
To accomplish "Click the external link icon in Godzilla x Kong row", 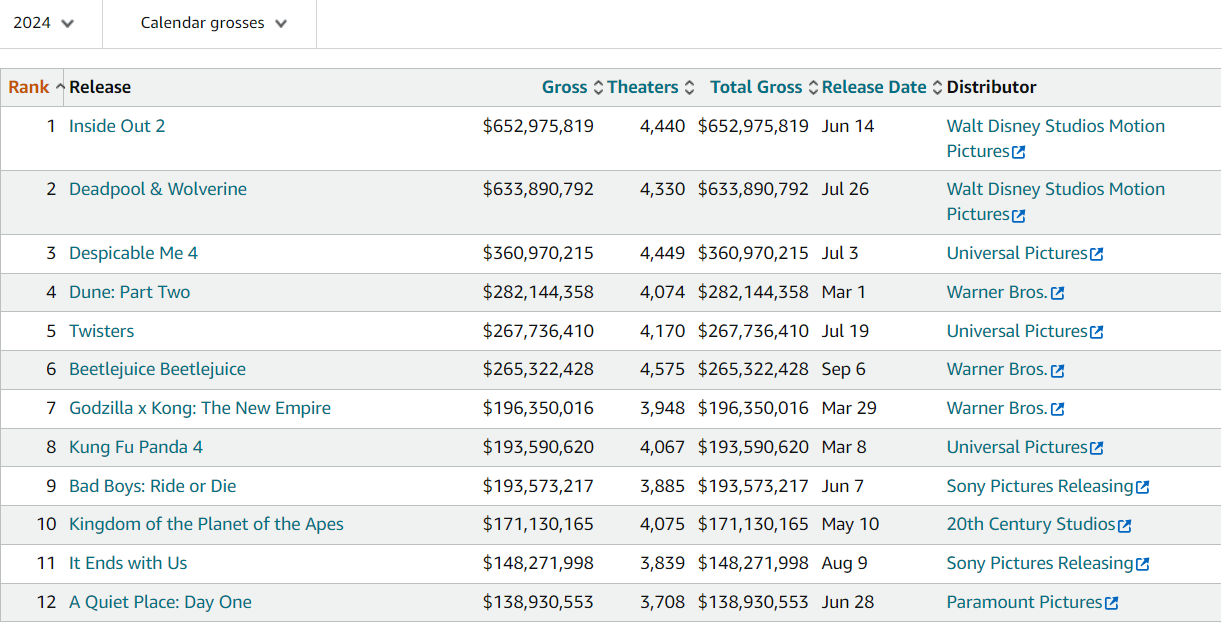I will [x=1058, y=409].
